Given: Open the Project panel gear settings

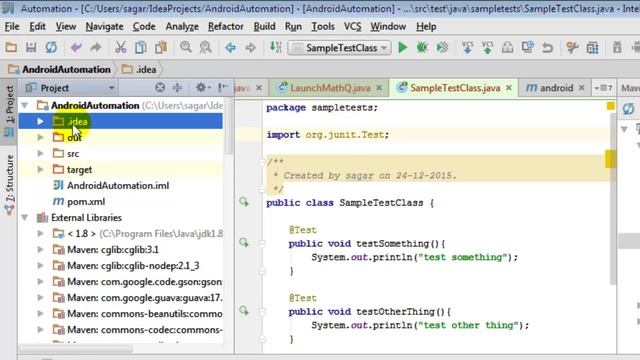Looking at the screenshot, I should [203, 87].
